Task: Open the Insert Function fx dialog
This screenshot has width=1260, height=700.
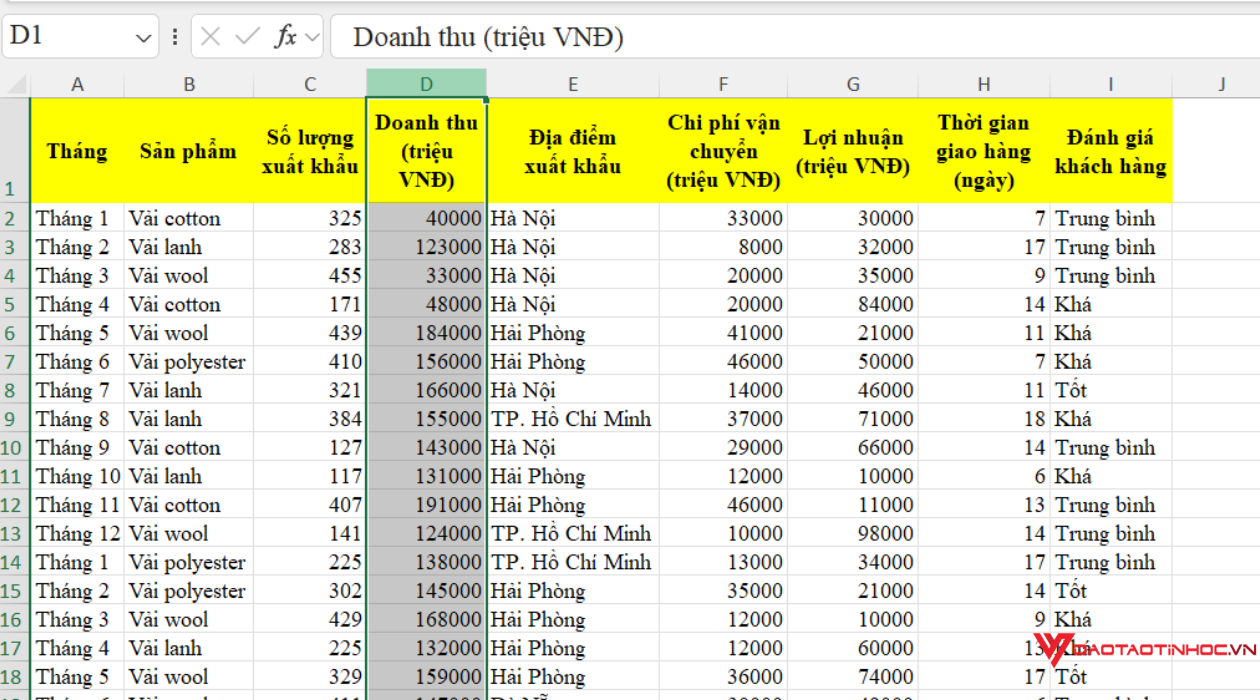Action: coord(285,37)
